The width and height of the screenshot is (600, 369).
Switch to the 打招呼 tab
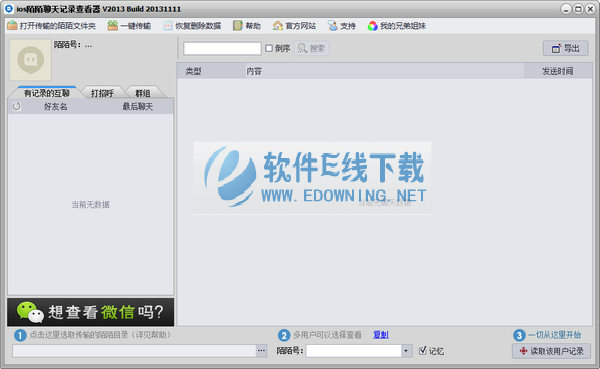[102, 93]
